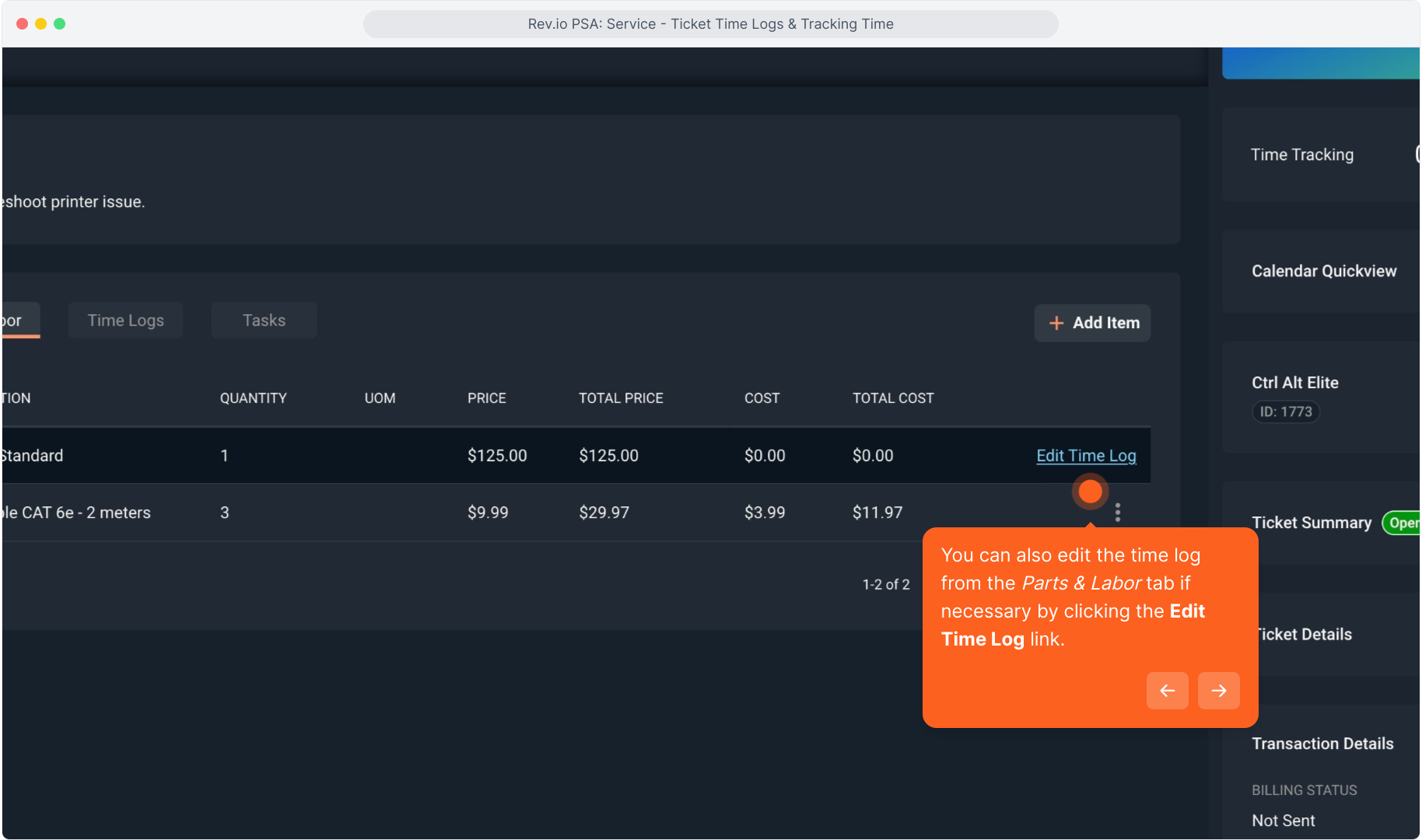Switch to the Time Logs tab
Image resolution: width=1422 pixels, height=840 pixels.
[x=126, y=320]
